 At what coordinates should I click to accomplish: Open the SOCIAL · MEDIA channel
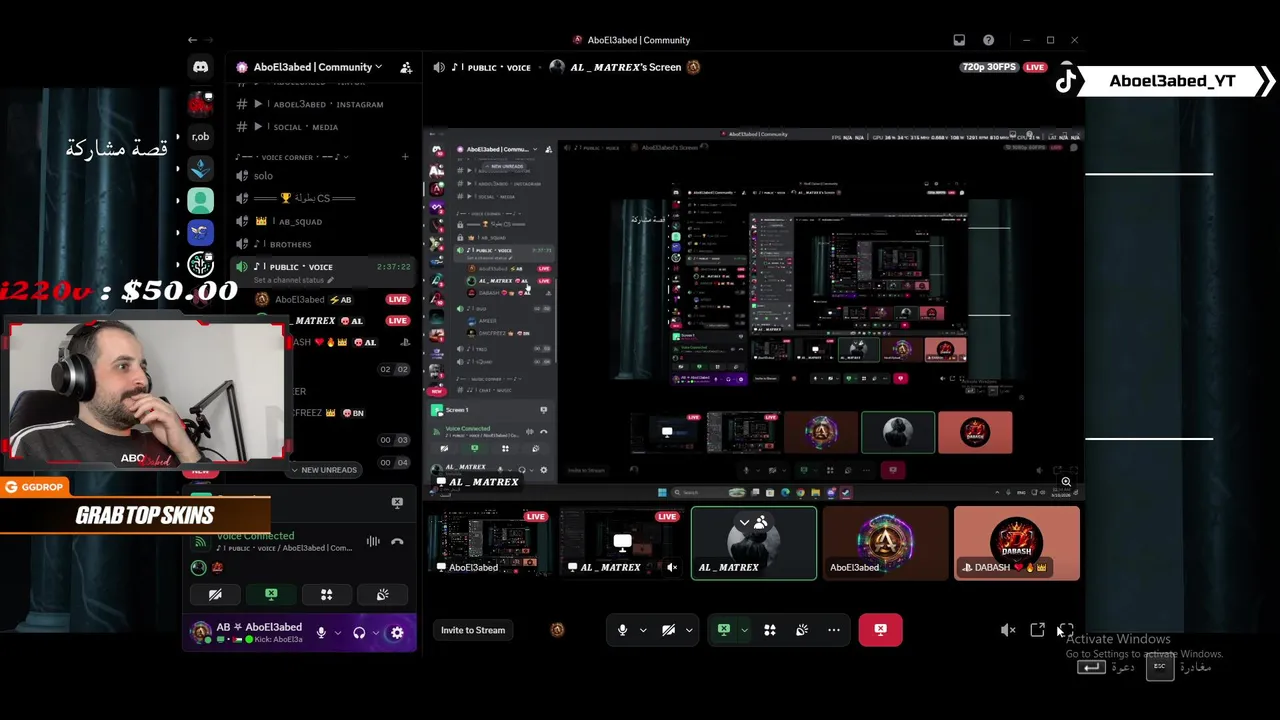point(323,127)
